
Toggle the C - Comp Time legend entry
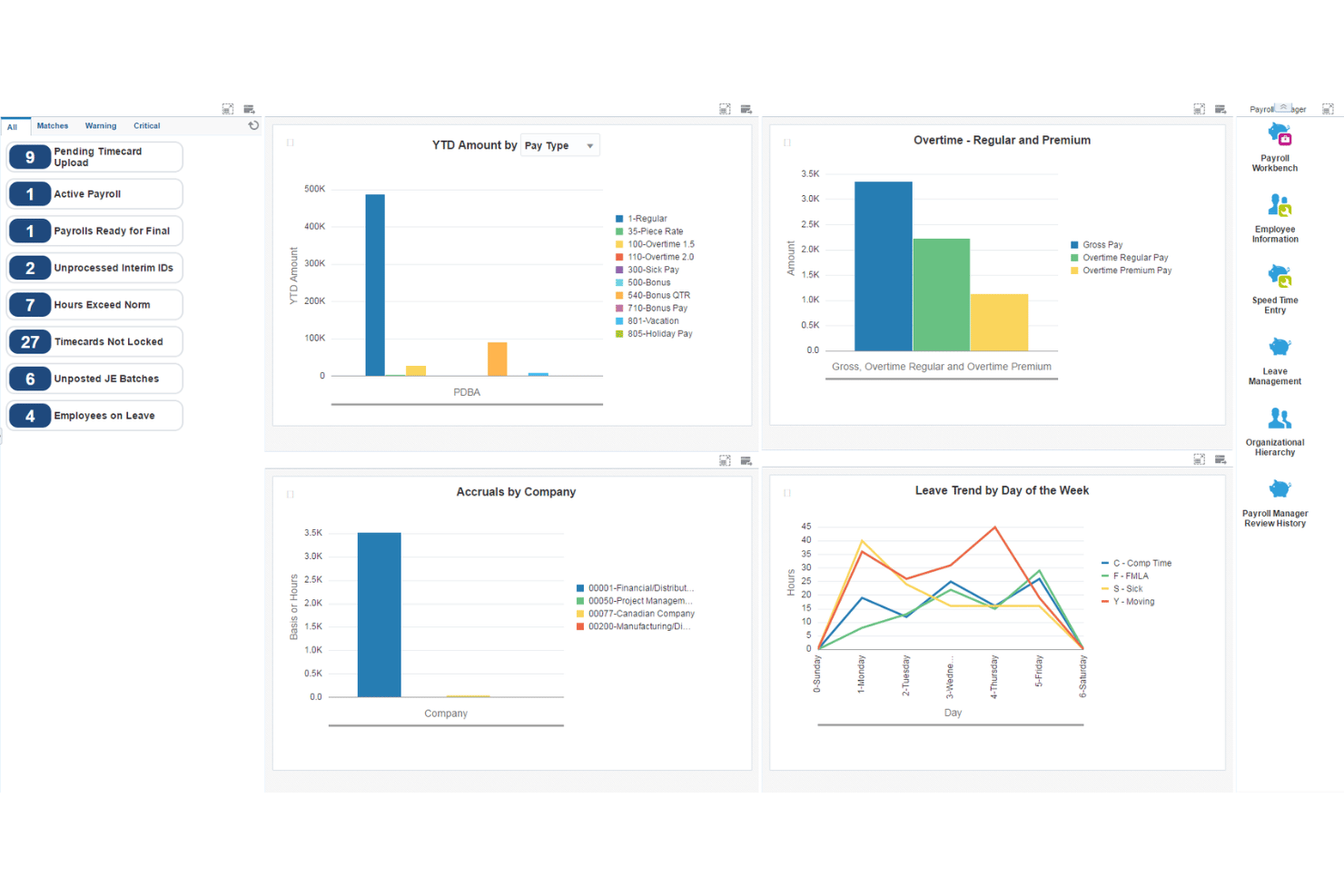point(1137,564)
